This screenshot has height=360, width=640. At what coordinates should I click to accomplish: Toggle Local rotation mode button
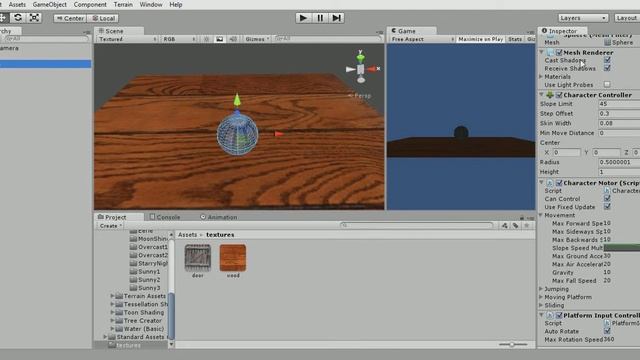[x=103, y=18]
